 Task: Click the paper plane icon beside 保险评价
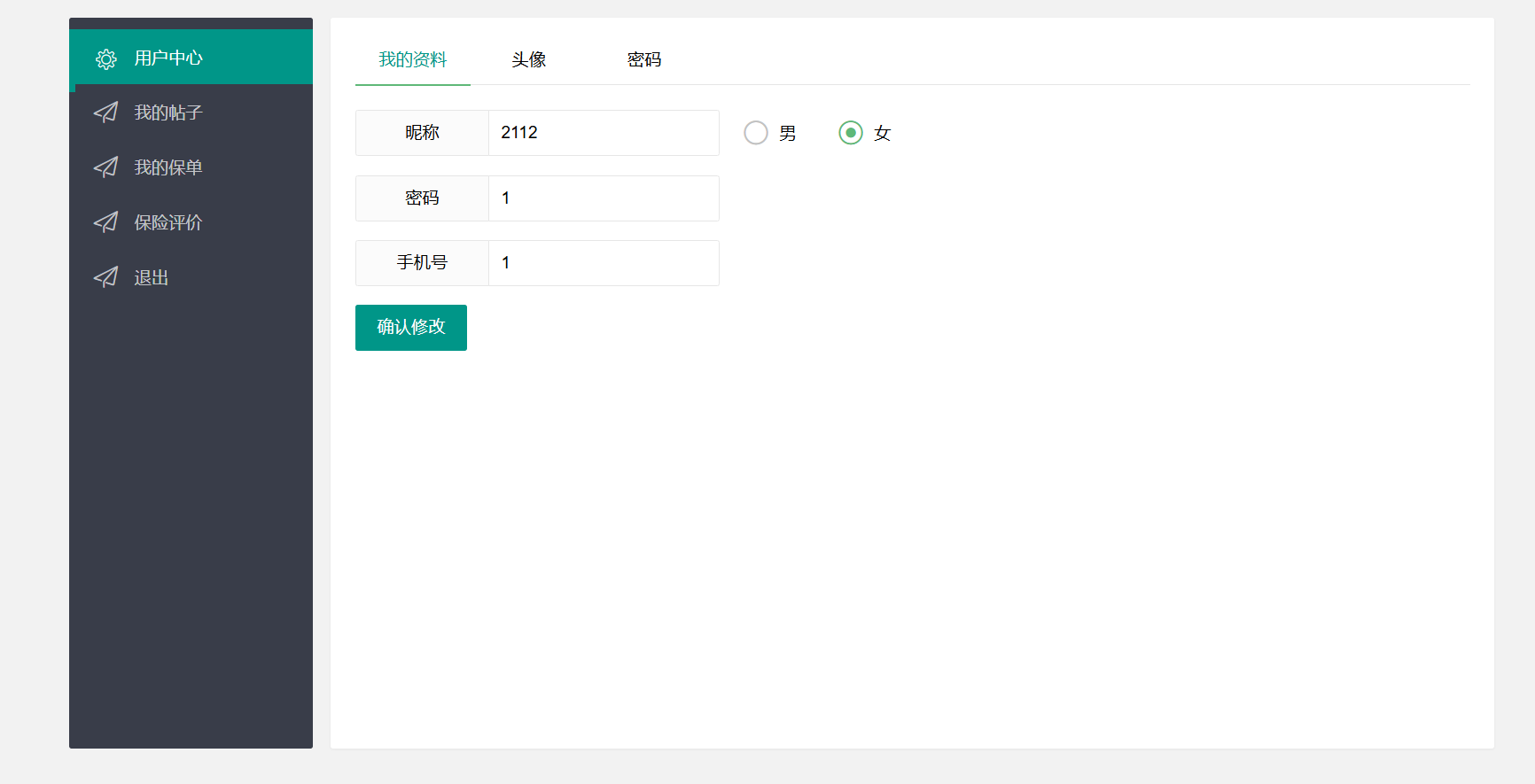(106, 222)
